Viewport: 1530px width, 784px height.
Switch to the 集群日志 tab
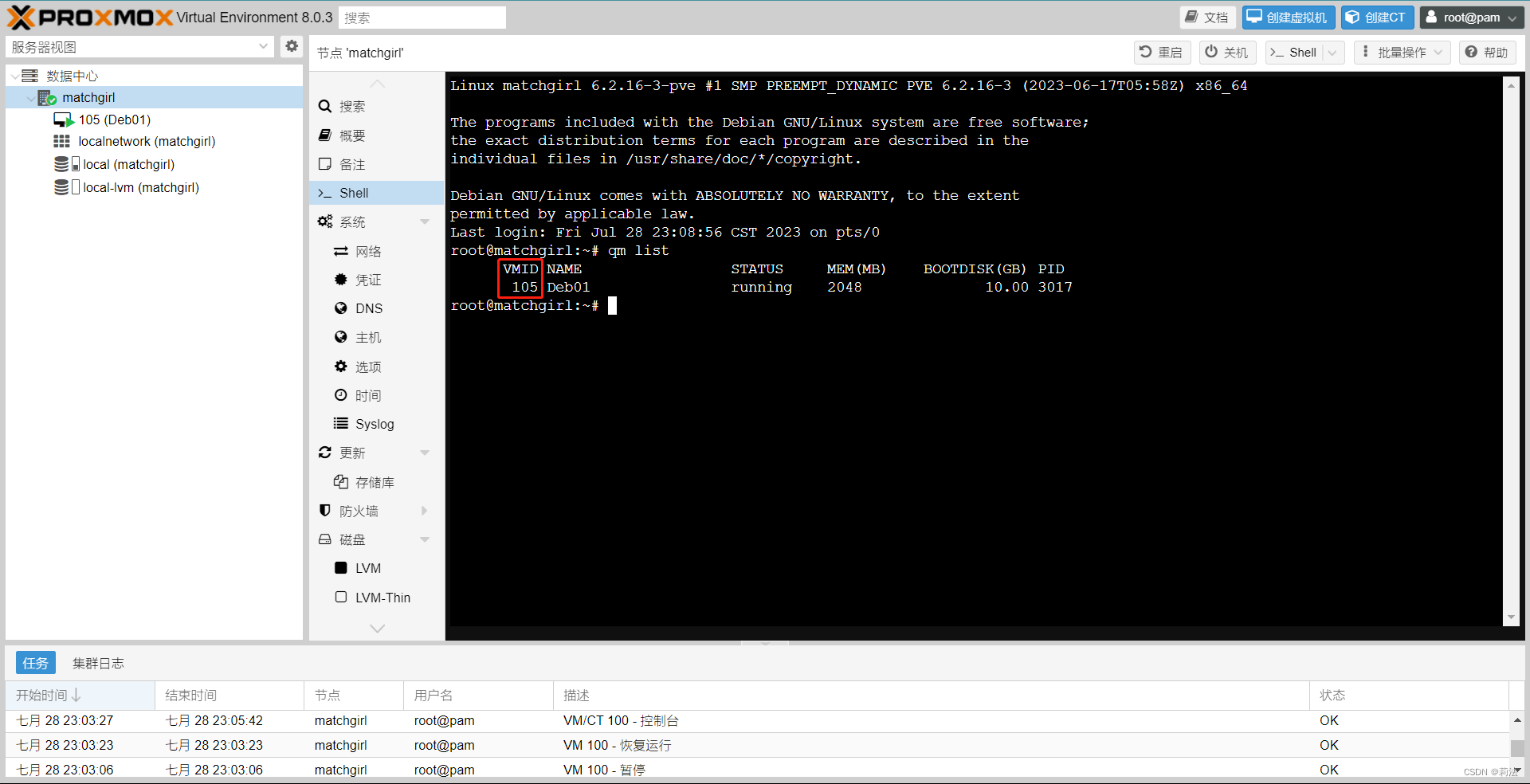click(x=98, y=662)
